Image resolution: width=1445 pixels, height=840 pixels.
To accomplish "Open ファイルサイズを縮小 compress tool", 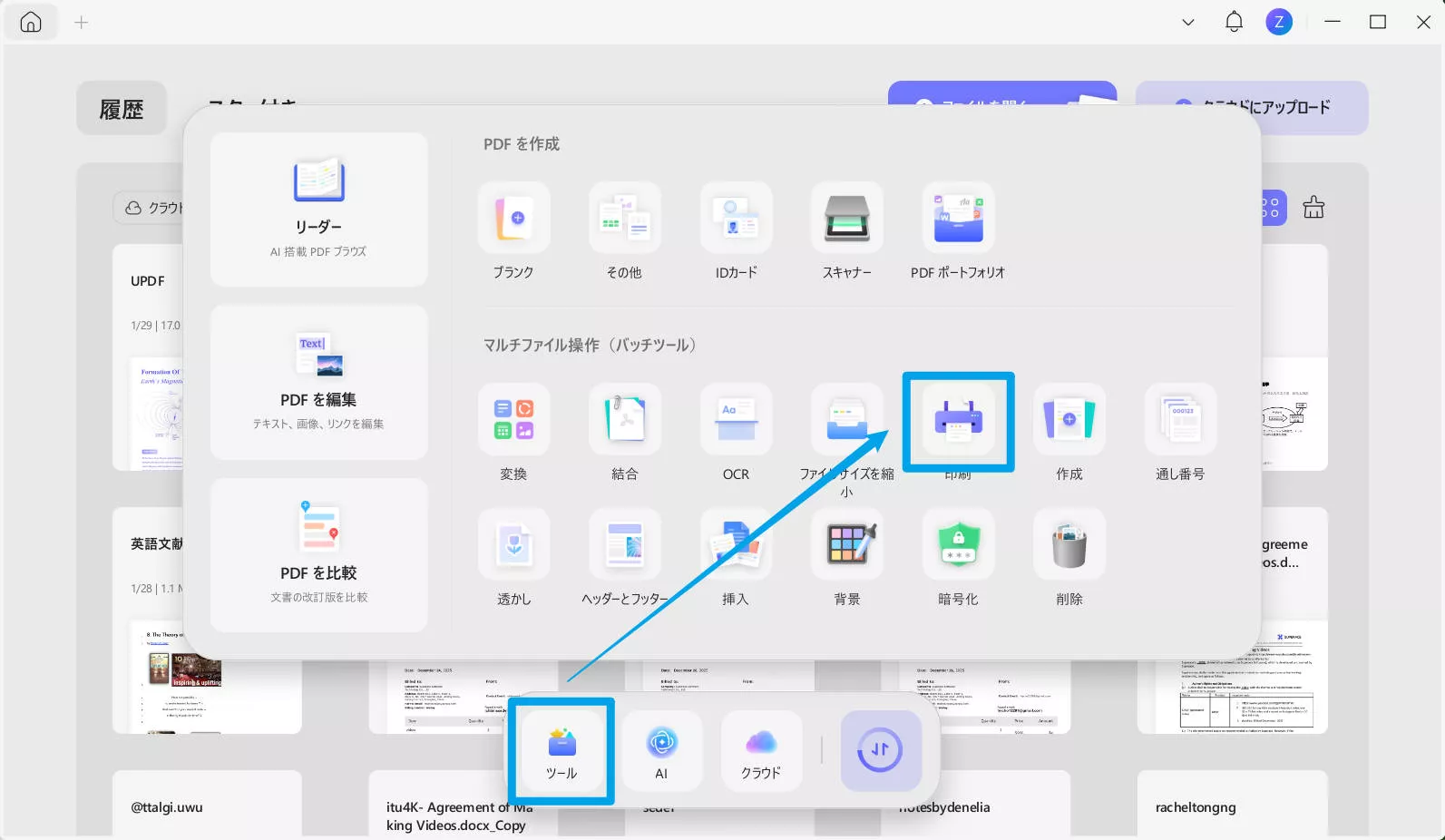I will pos(847,419).
